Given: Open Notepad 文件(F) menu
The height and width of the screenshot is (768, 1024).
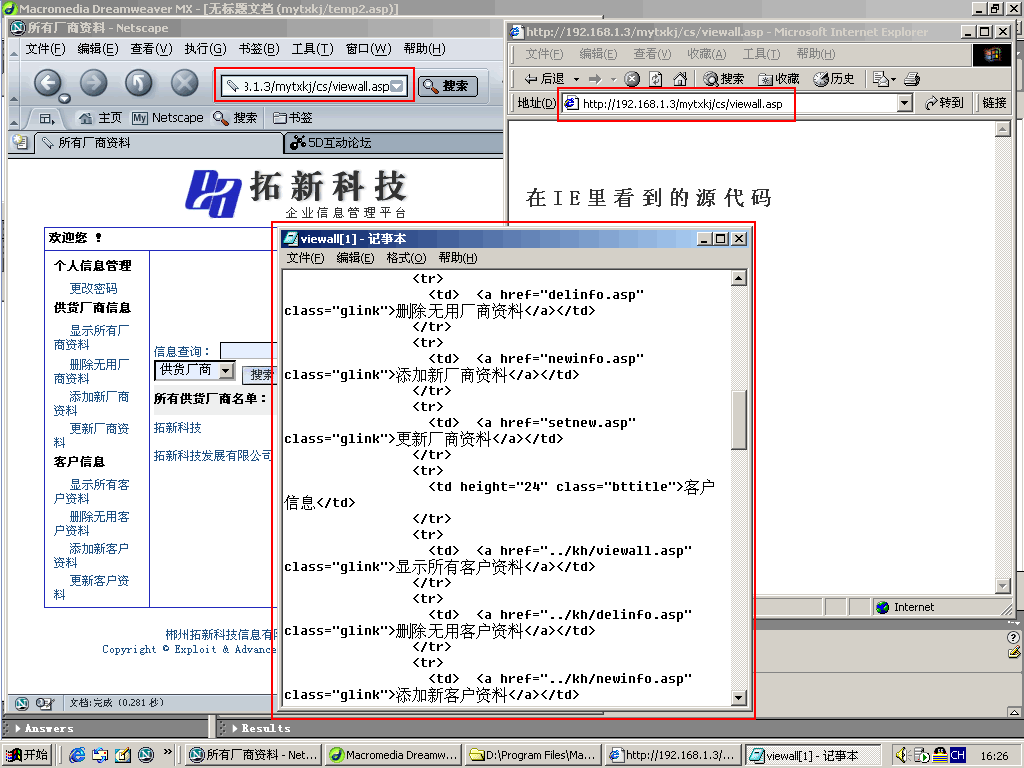Looking at the screenshot, I should click(305, 258).
